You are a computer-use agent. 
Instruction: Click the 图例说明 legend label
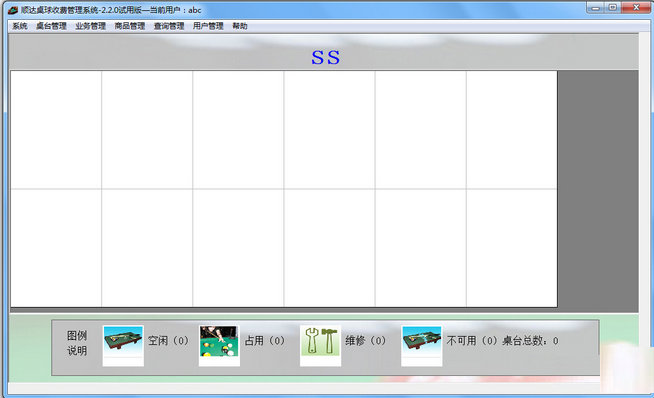click(77, 343)
